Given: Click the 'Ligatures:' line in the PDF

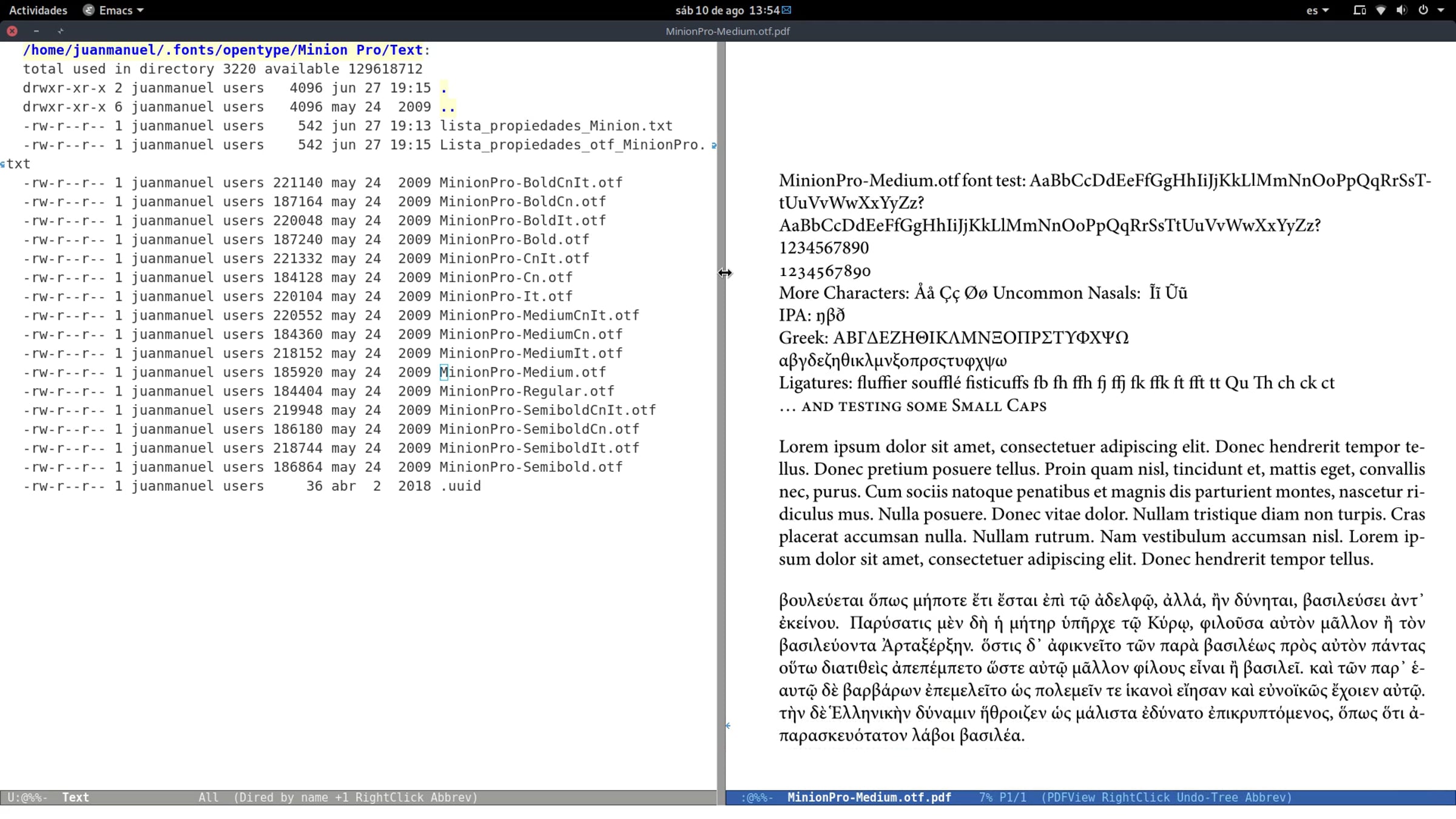Looking at the screenshot, I should tap(1057, 383).
